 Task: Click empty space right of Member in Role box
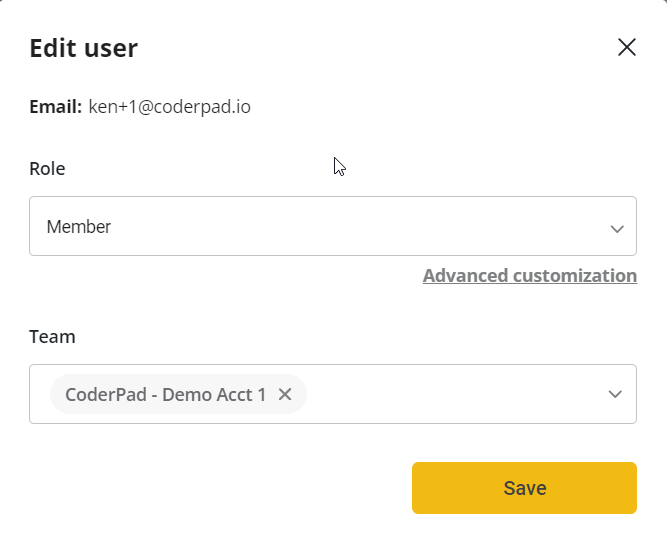tap(350, 227)
